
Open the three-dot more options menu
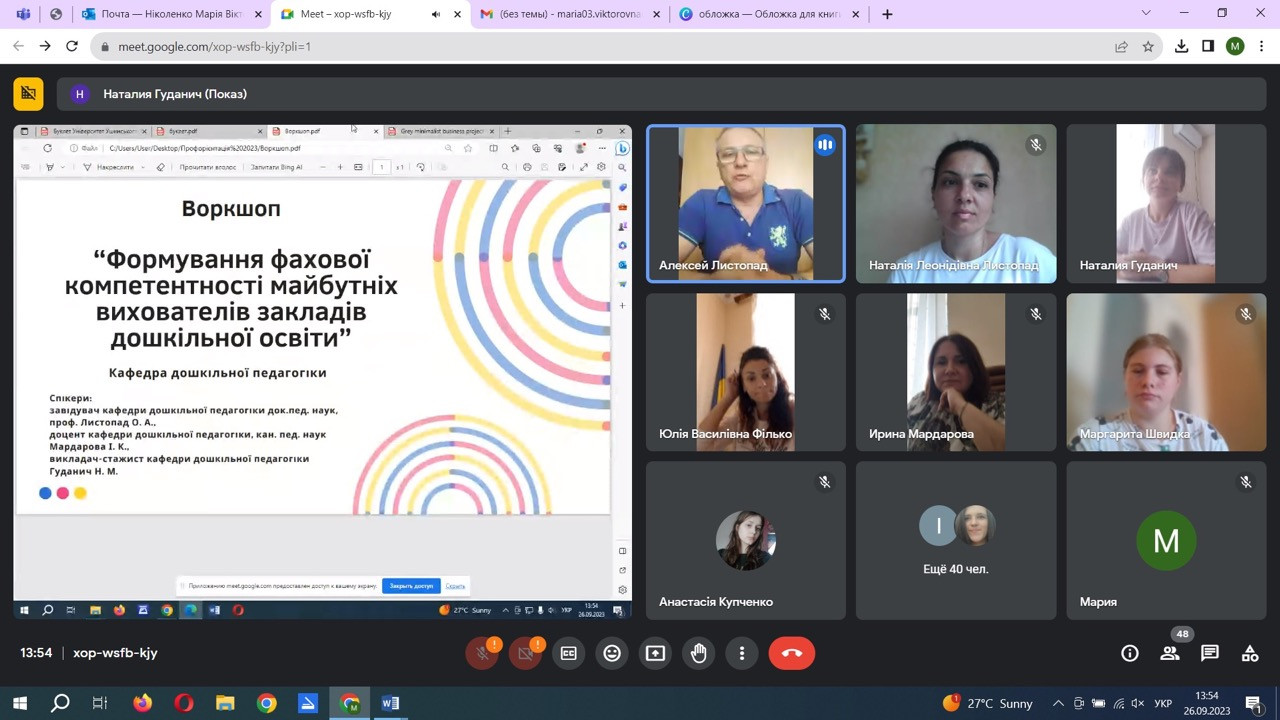tap(741, 653)
